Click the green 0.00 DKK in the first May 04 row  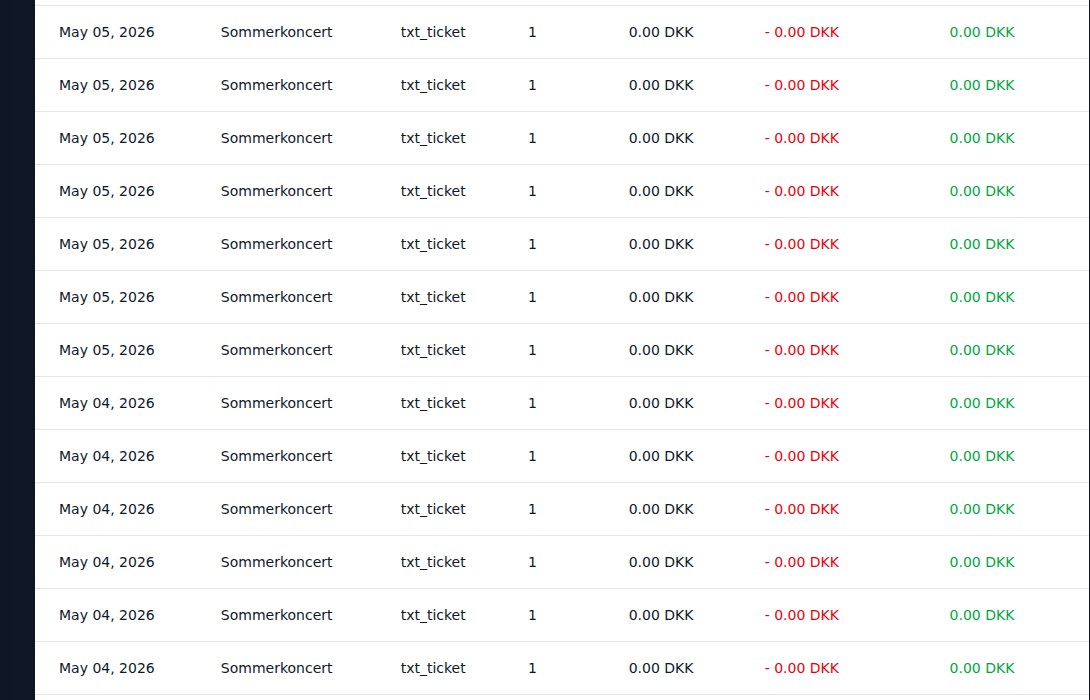(x=982, y=403)
